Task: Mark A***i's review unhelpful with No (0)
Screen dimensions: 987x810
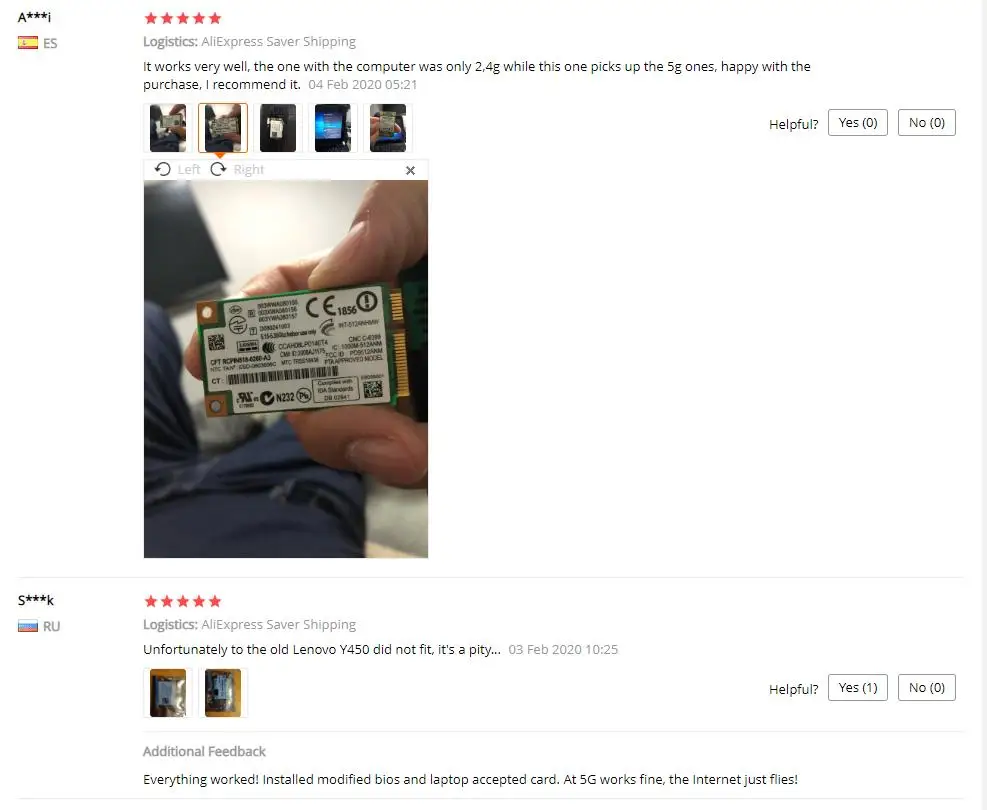Action: [927, 123]
